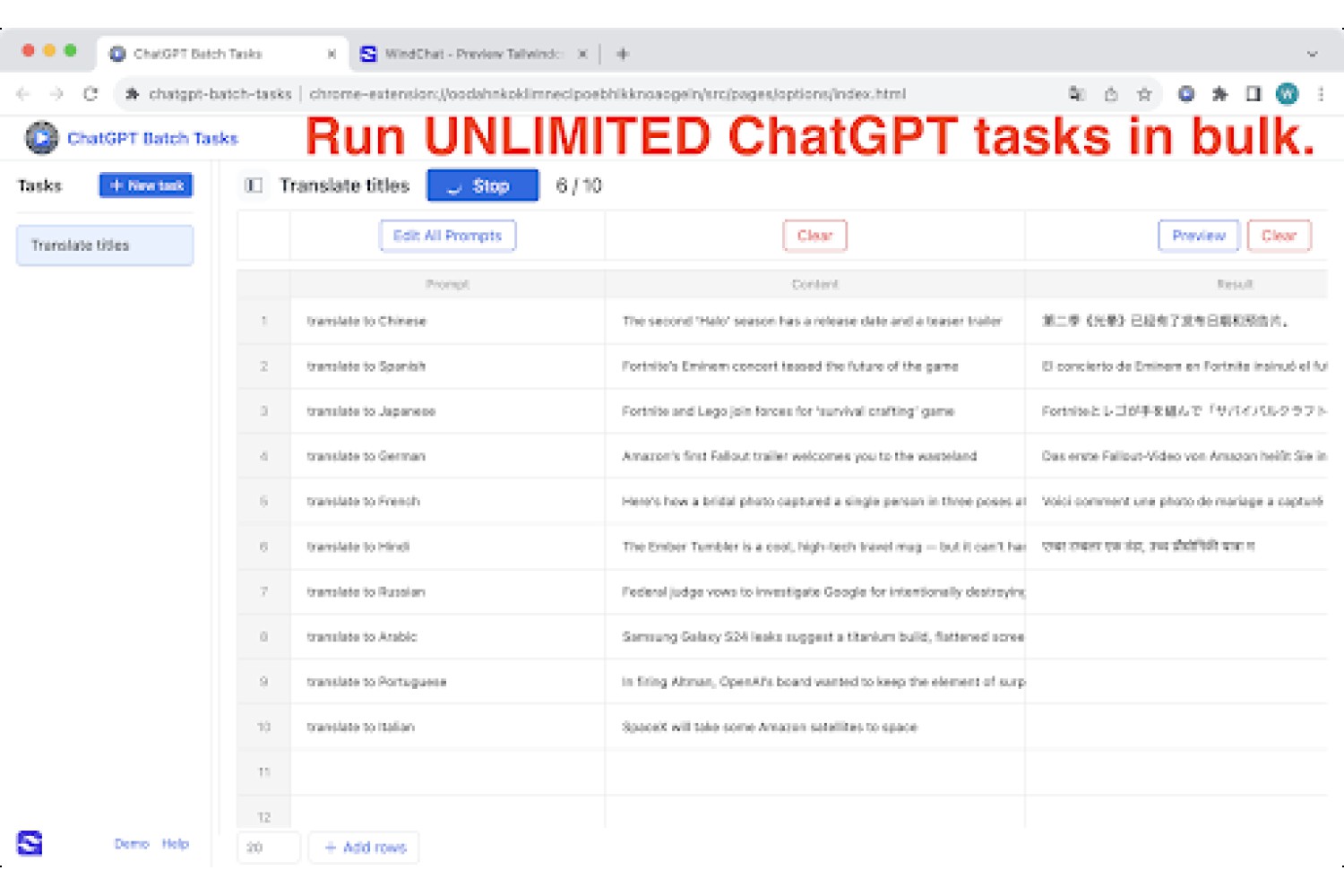This screenshot has height=896, width=1344.
Task: Switch to the WindChat Preview Tailwind tab
Action: [x=474, y=54]
